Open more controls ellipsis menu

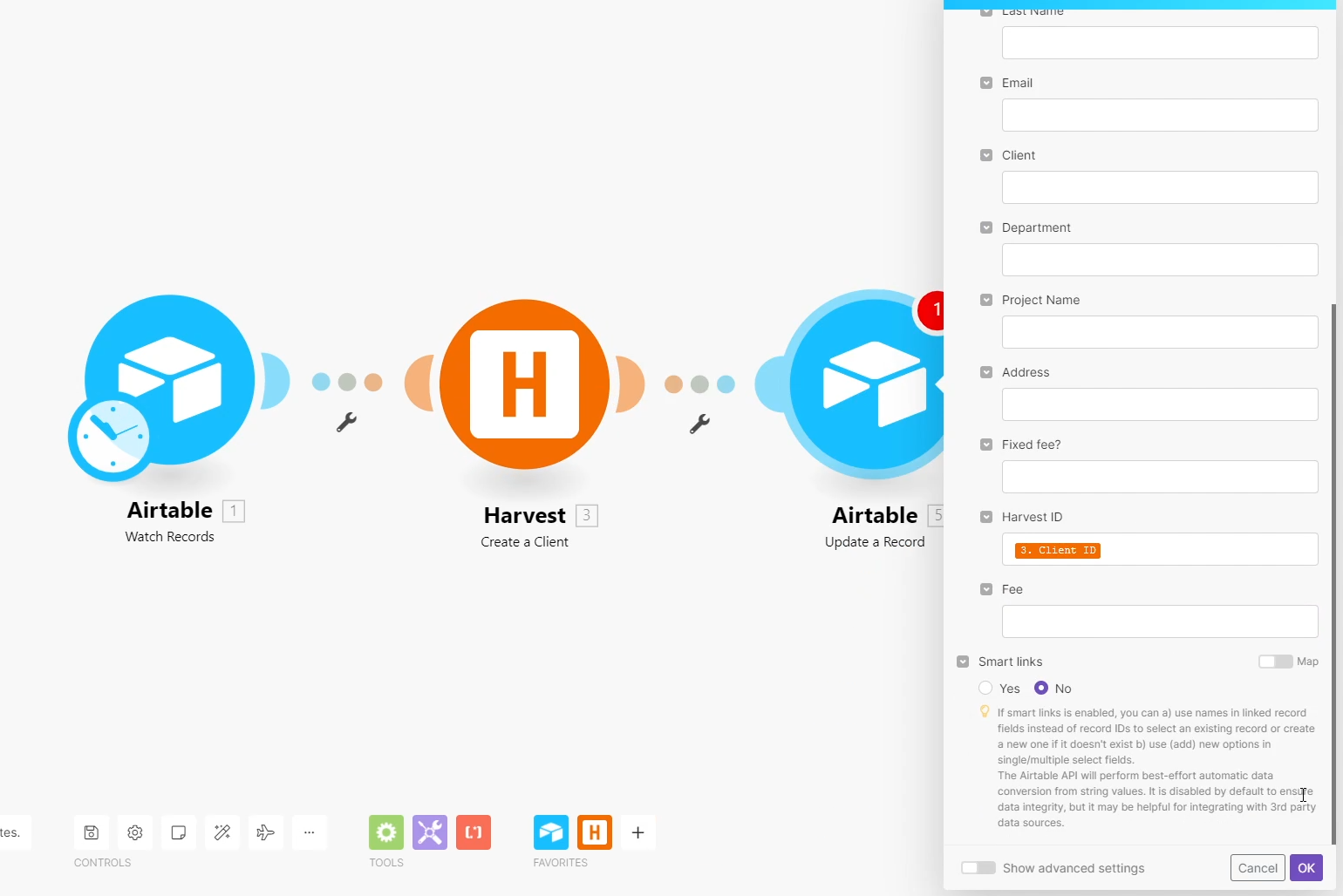click(x=310, y=832)
